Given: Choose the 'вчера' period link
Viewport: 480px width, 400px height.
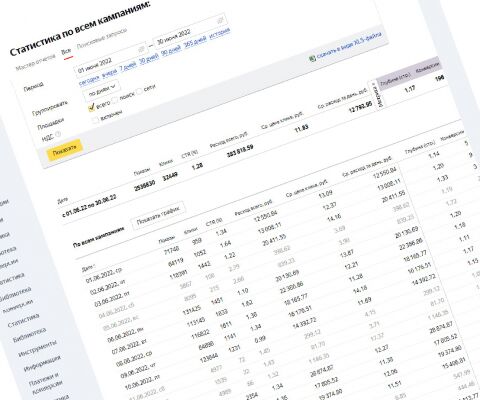Looking at the screenshot, I should pyautogui.click(x=109, y=72).
